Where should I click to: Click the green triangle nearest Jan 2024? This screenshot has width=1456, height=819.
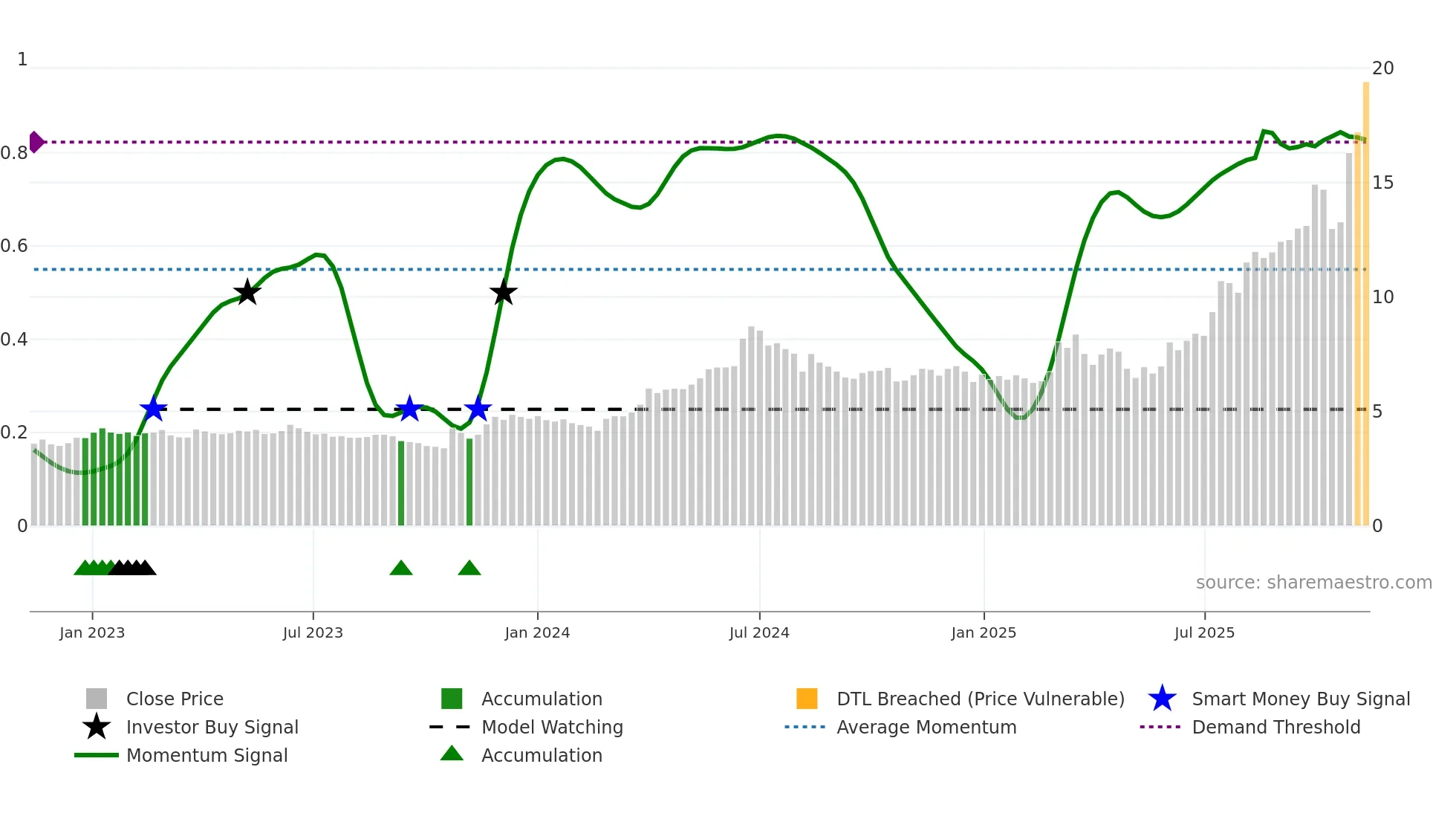coord(469,569)
